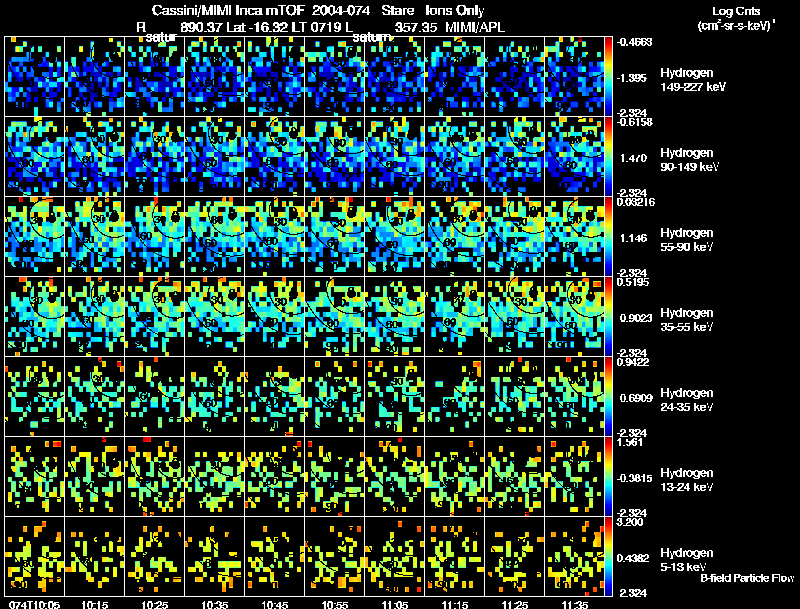Image resolution: width=800 pixels, height=609 pixels.
Task: Select the 55-90 keV panel at 10:15
Action: coord(94,236)
